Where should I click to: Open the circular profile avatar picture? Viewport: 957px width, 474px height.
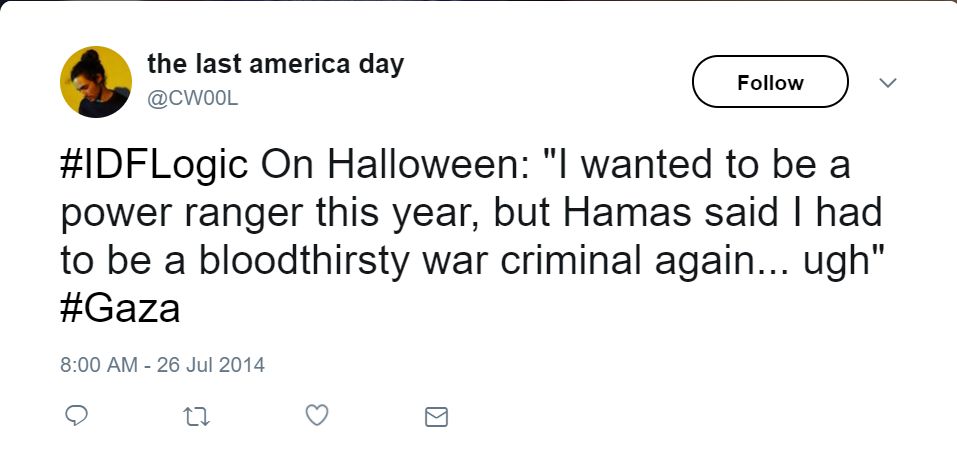click(x=96, y=82)
